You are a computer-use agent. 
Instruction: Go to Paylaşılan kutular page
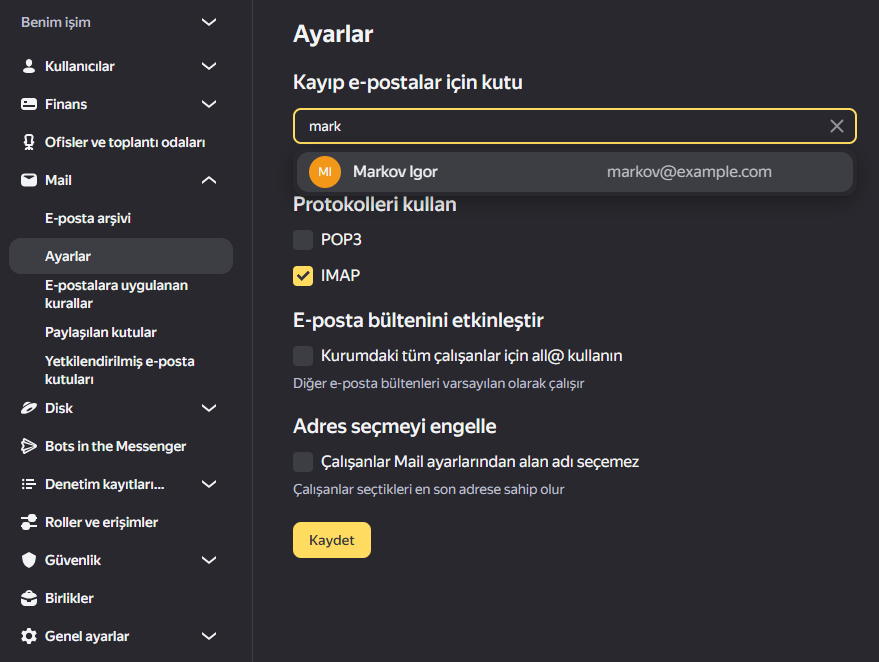pyautogui.click(x=101, y=332)
